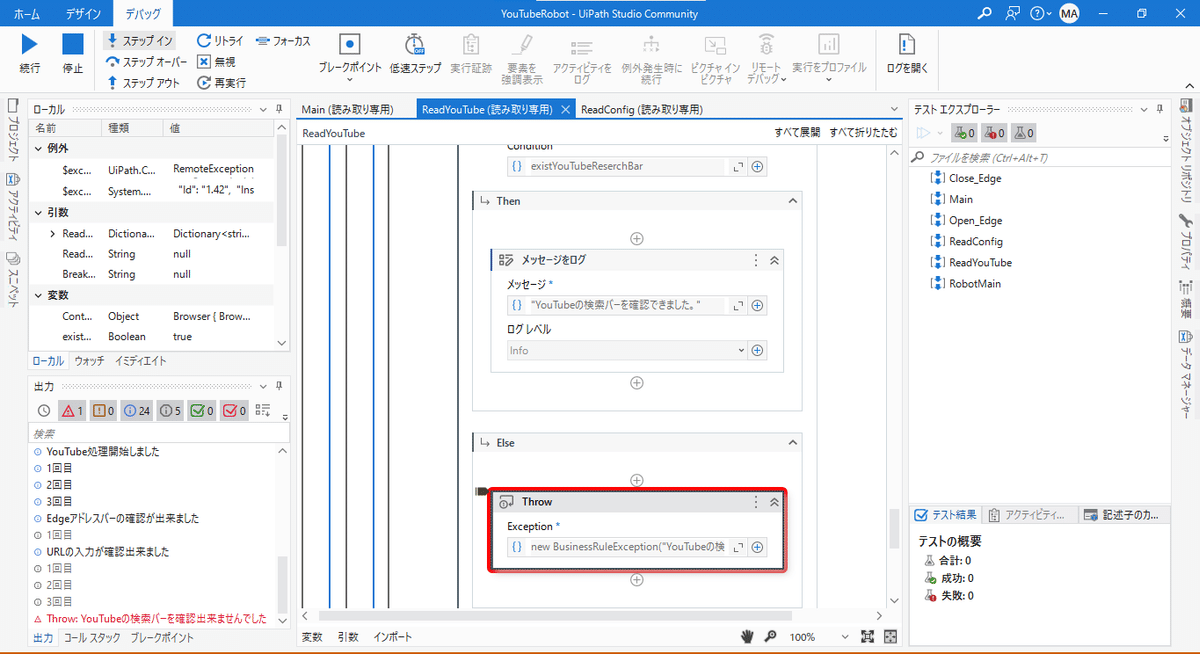Expand the Read… Dictionary argument row
This screenshot has width=1200, height=654.
pyautogui.click(x=52, y=234)
